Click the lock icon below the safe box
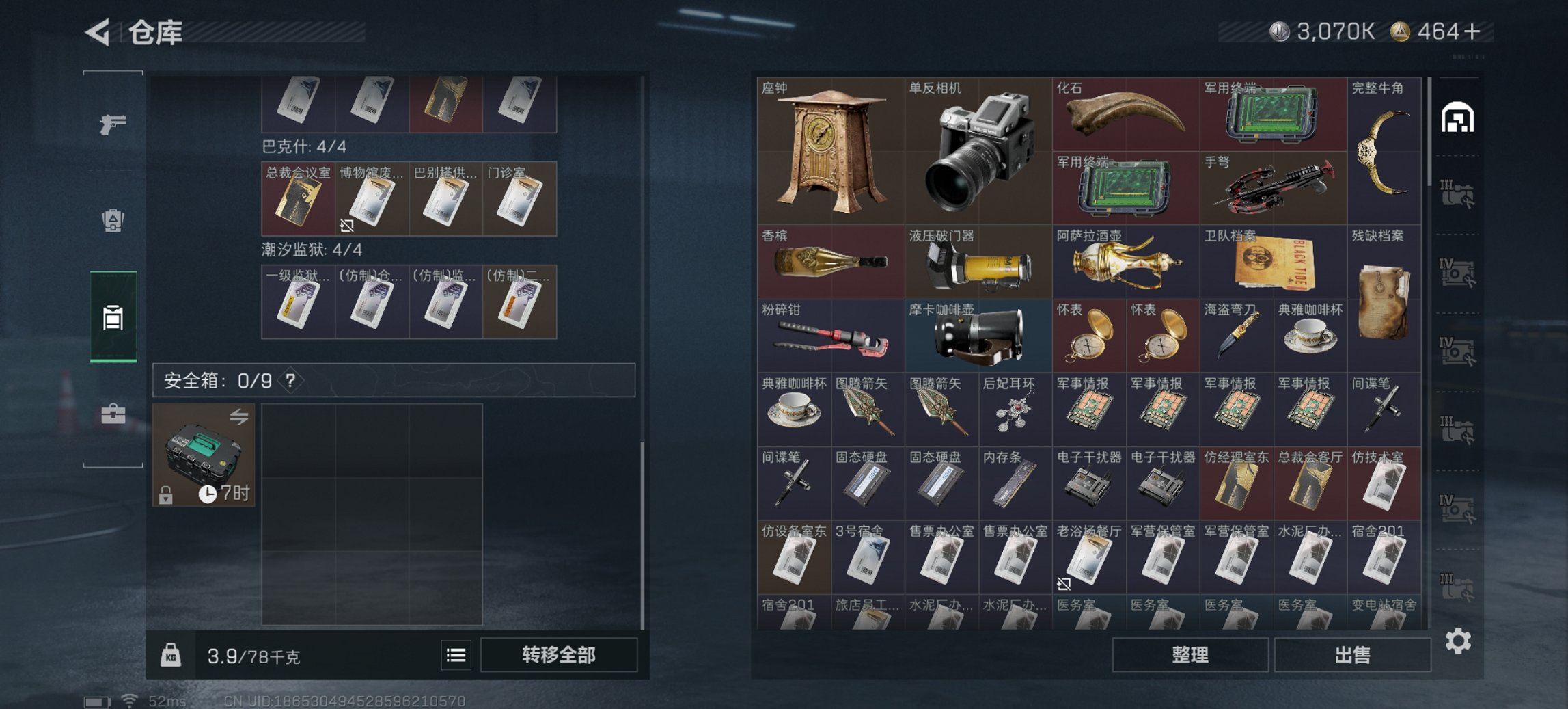The width and height of the screenshot is (1568, 709). (x=165, y=494)
